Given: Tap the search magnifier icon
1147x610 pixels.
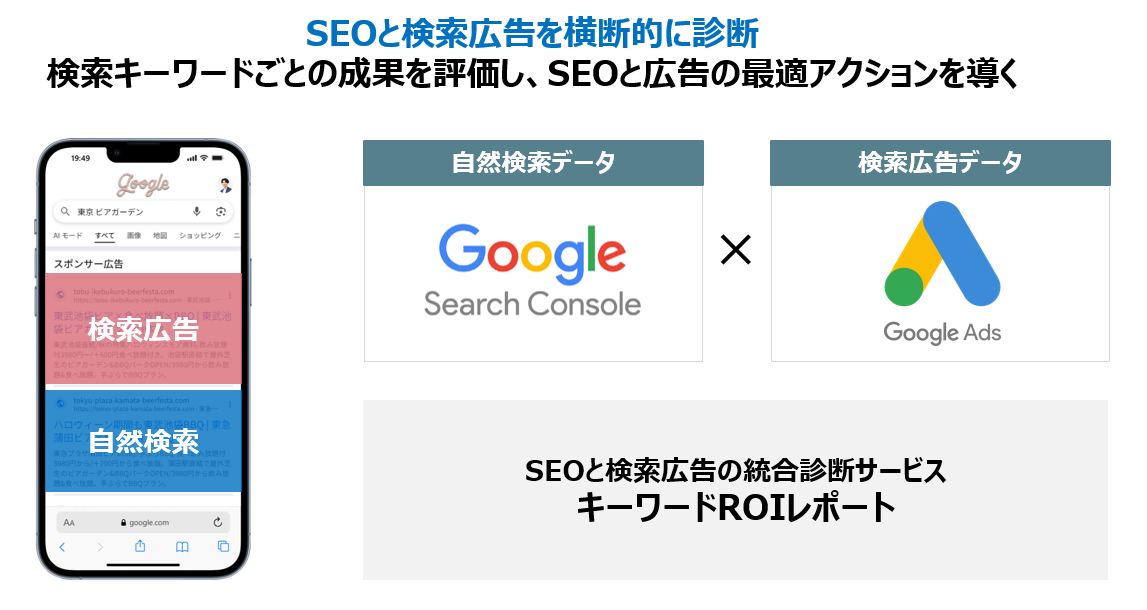Looking at the screenshot, I should 66,212.
